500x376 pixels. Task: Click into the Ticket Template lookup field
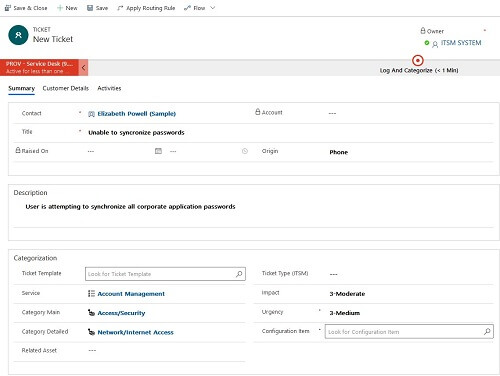tap(160, 274)
